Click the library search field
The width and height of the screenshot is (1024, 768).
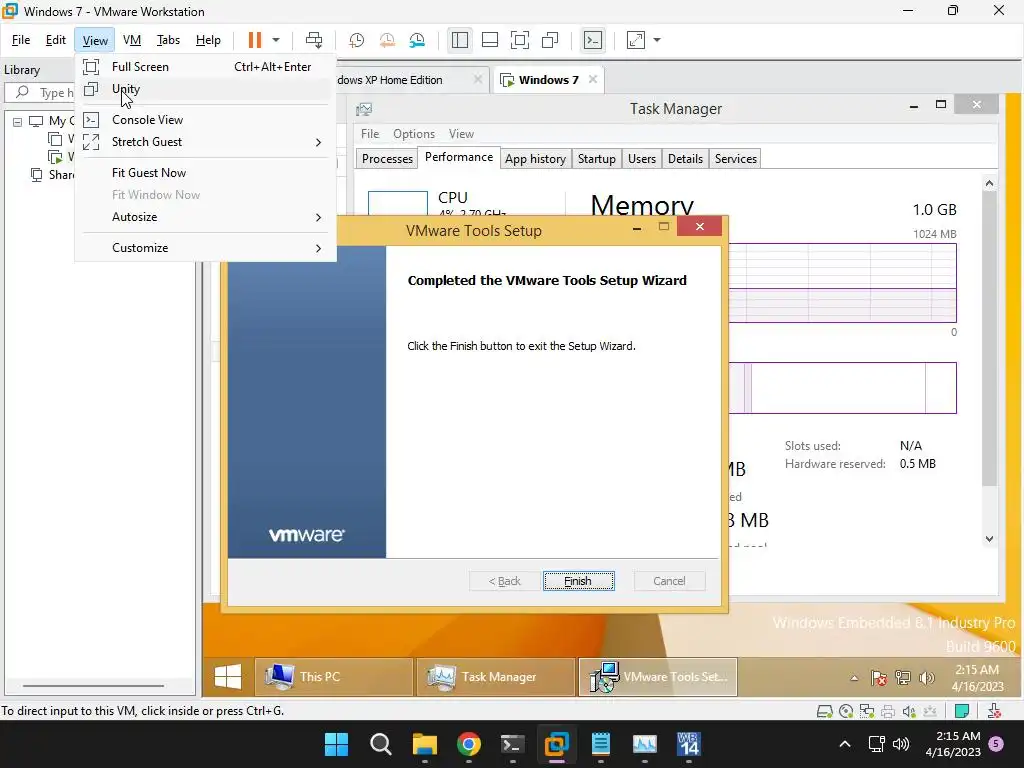pos(40,92)
